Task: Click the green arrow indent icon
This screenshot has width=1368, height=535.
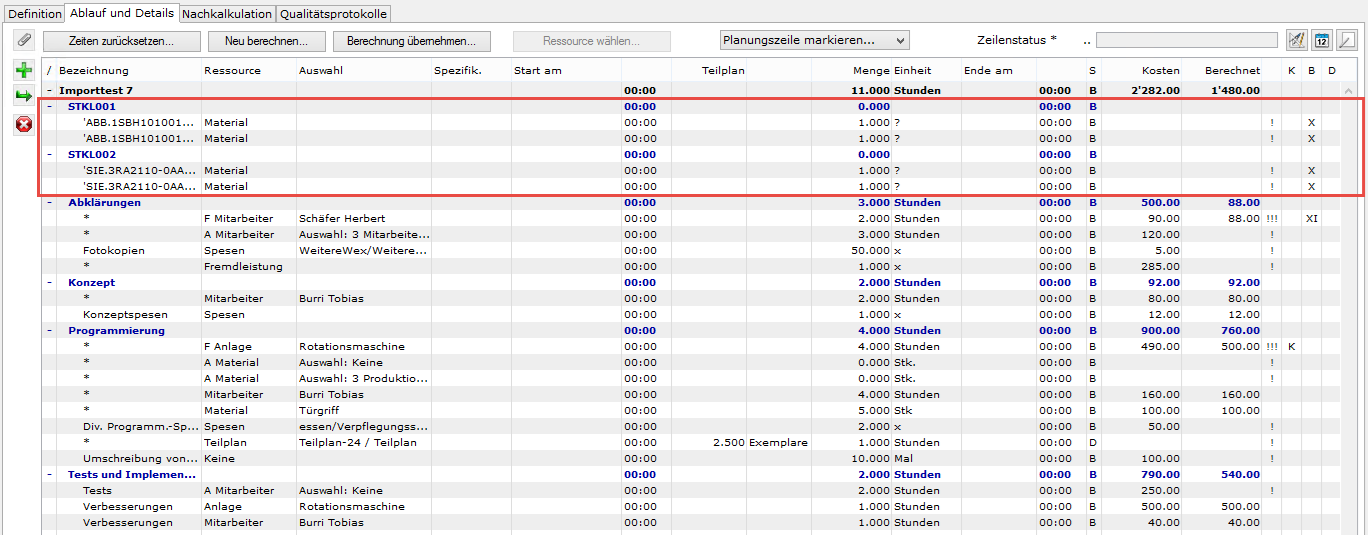Action: (24, 96)
